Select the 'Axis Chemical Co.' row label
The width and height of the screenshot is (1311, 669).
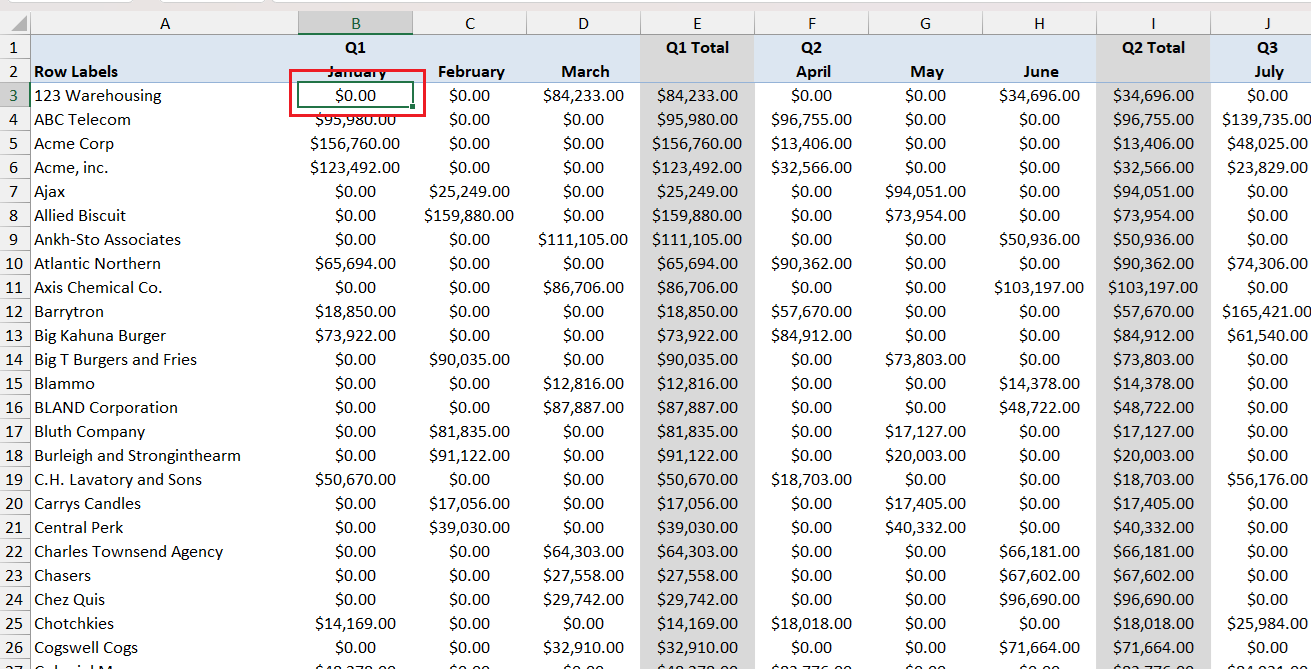click(98, 288)
